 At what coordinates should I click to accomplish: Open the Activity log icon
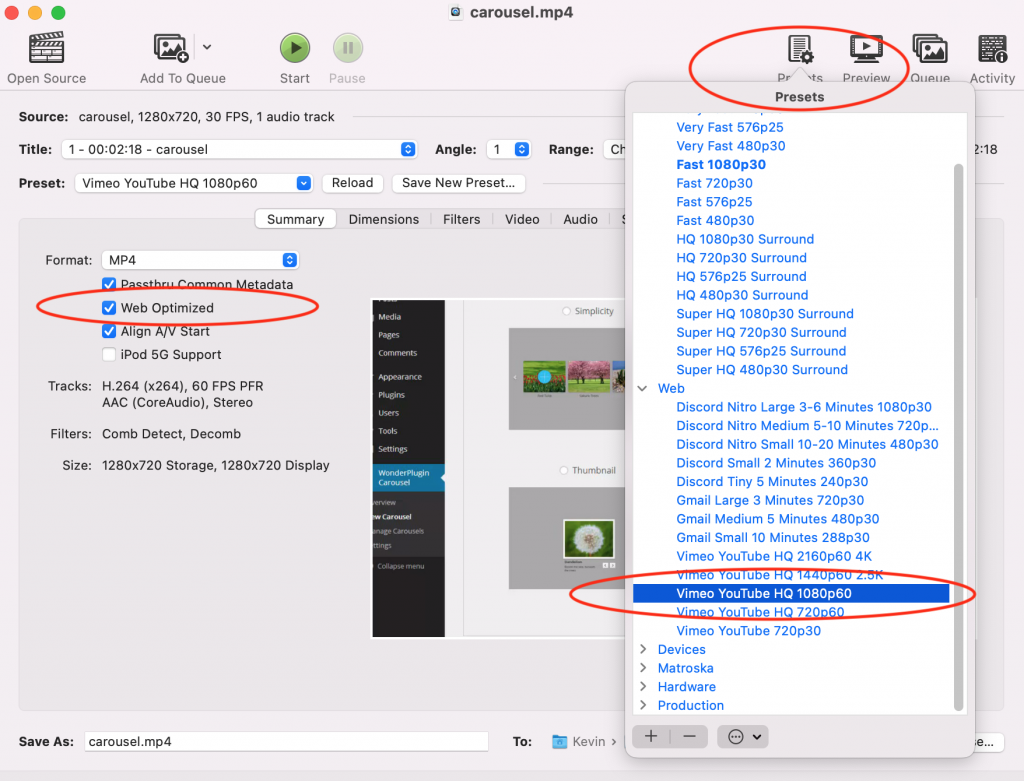[x=991, y=47]
